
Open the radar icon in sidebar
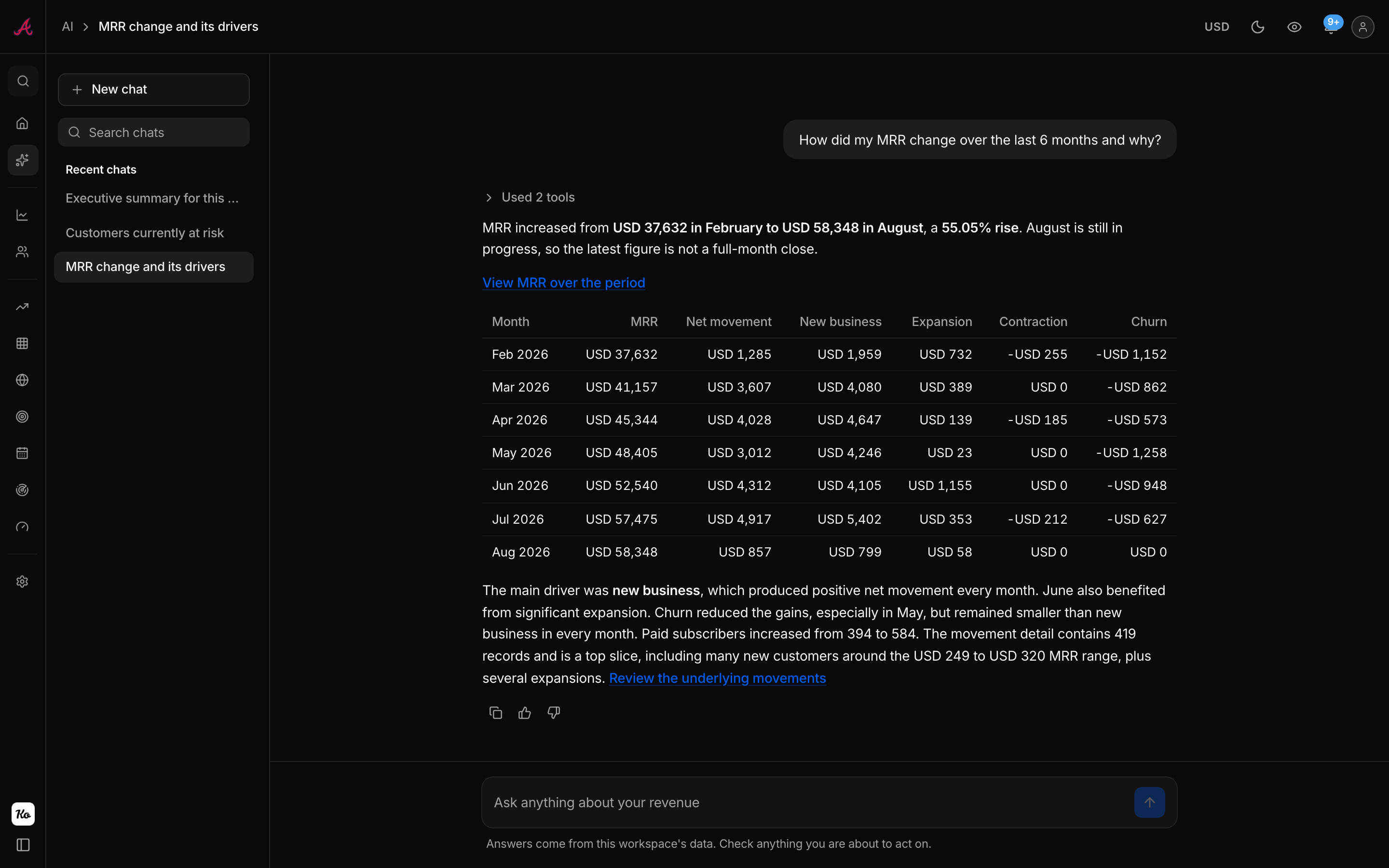point(22,490)
